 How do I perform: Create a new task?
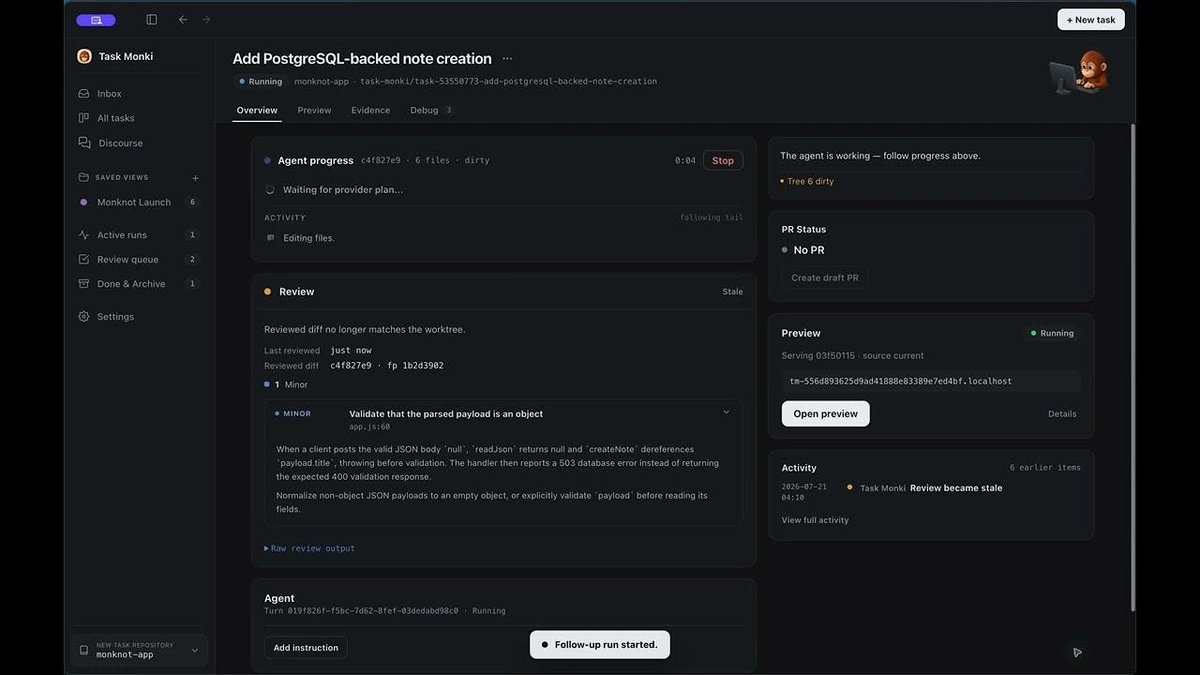coord(1091,19)
